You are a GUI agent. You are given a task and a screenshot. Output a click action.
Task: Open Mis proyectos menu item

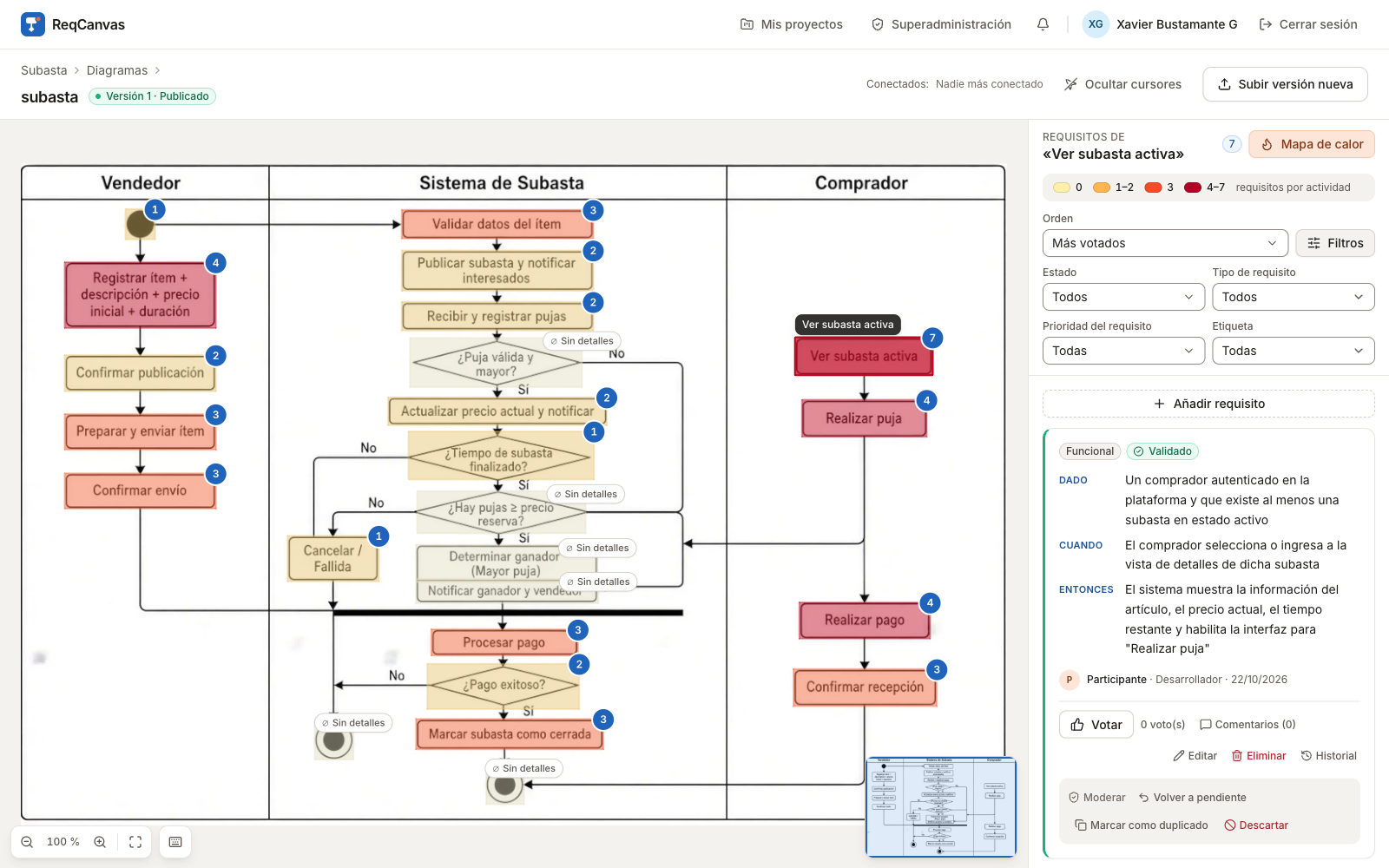pyautogui.click(x=791, y=24)
